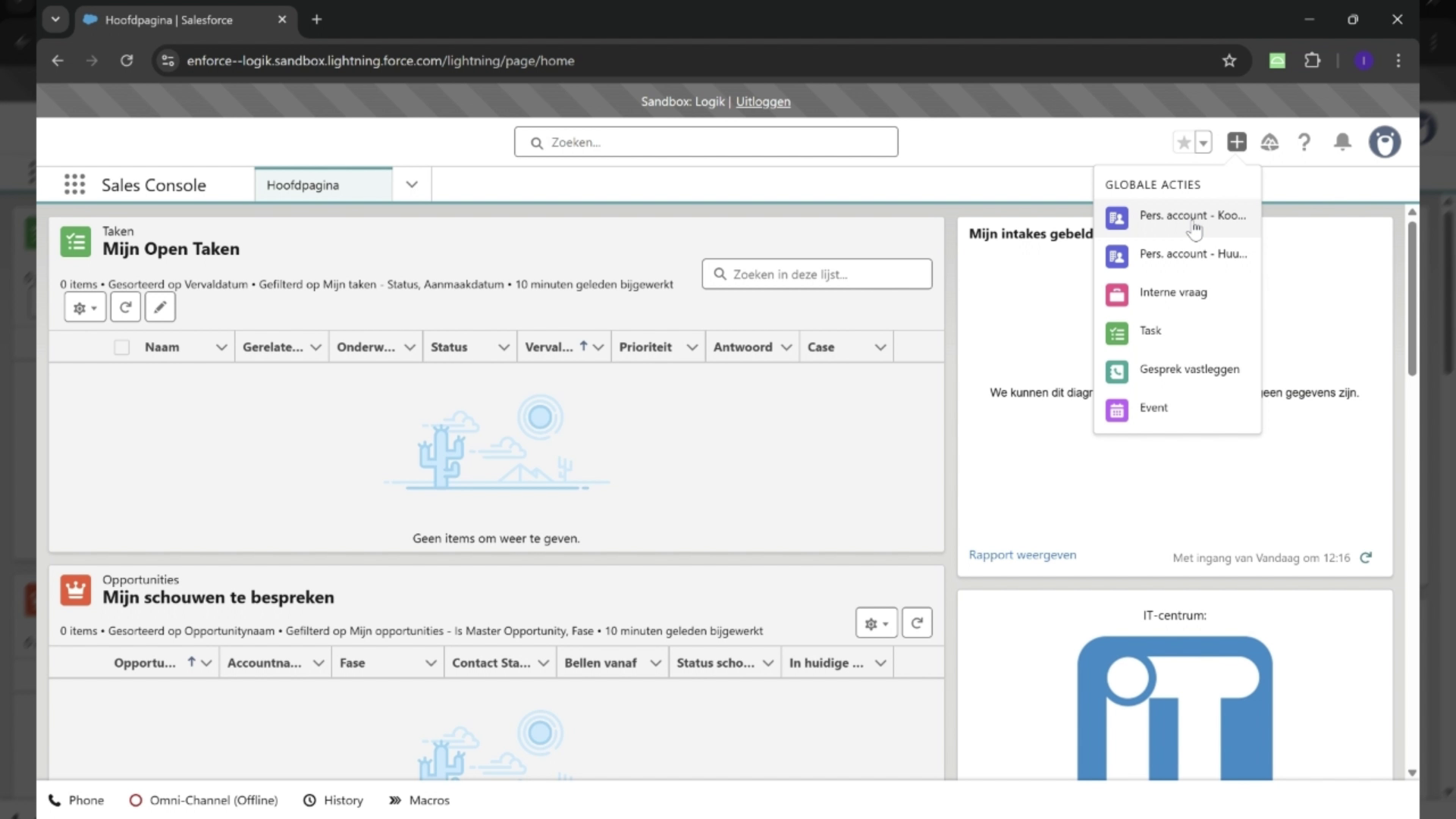Open the App Launcher grid icon

[x=74, y=184]
